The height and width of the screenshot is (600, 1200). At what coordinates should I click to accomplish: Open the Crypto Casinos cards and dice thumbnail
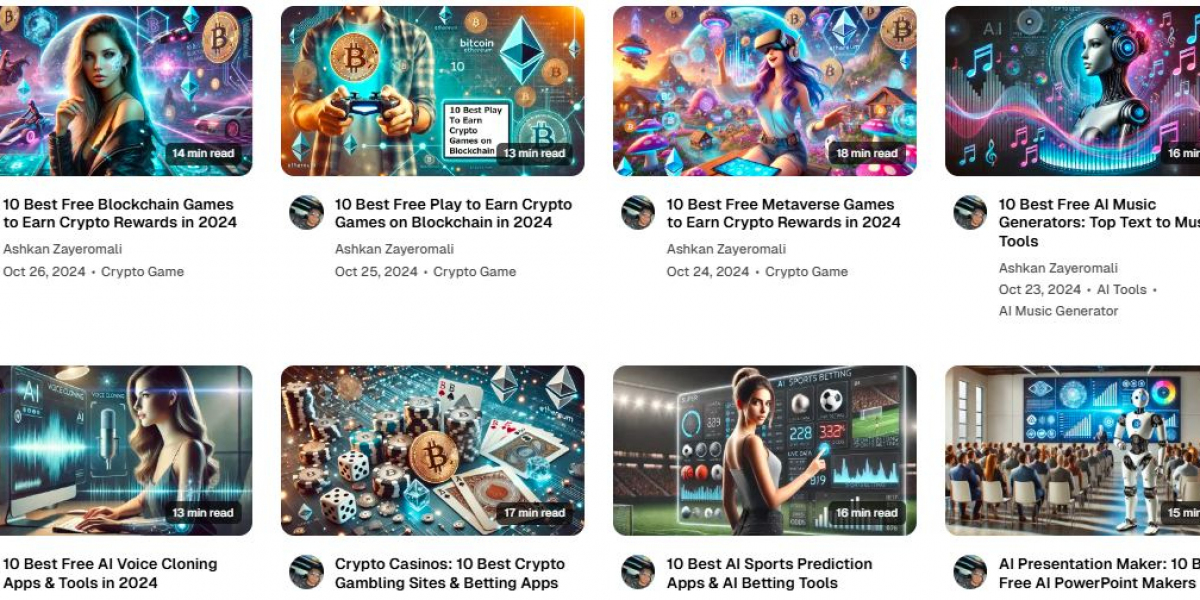(432, 450)
